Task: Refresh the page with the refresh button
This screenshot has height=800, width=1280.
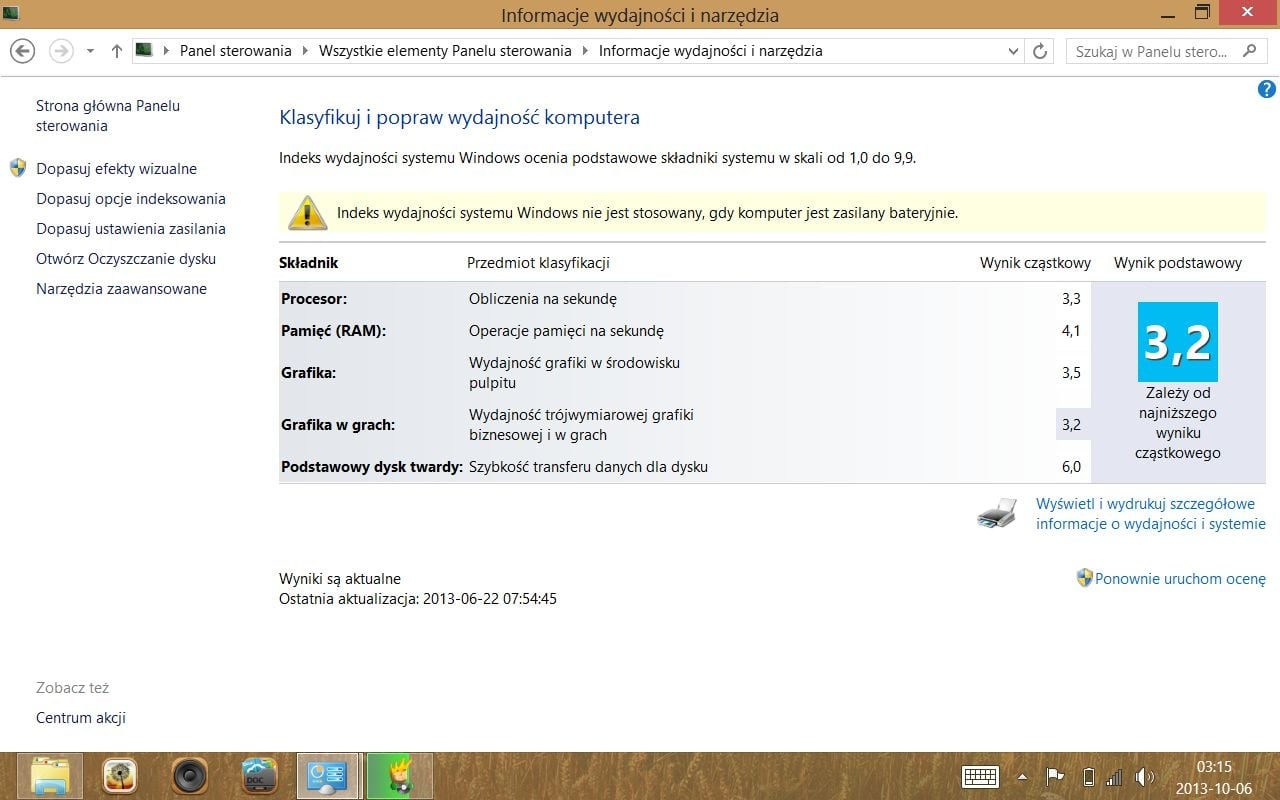Action: pos(1040,51)
